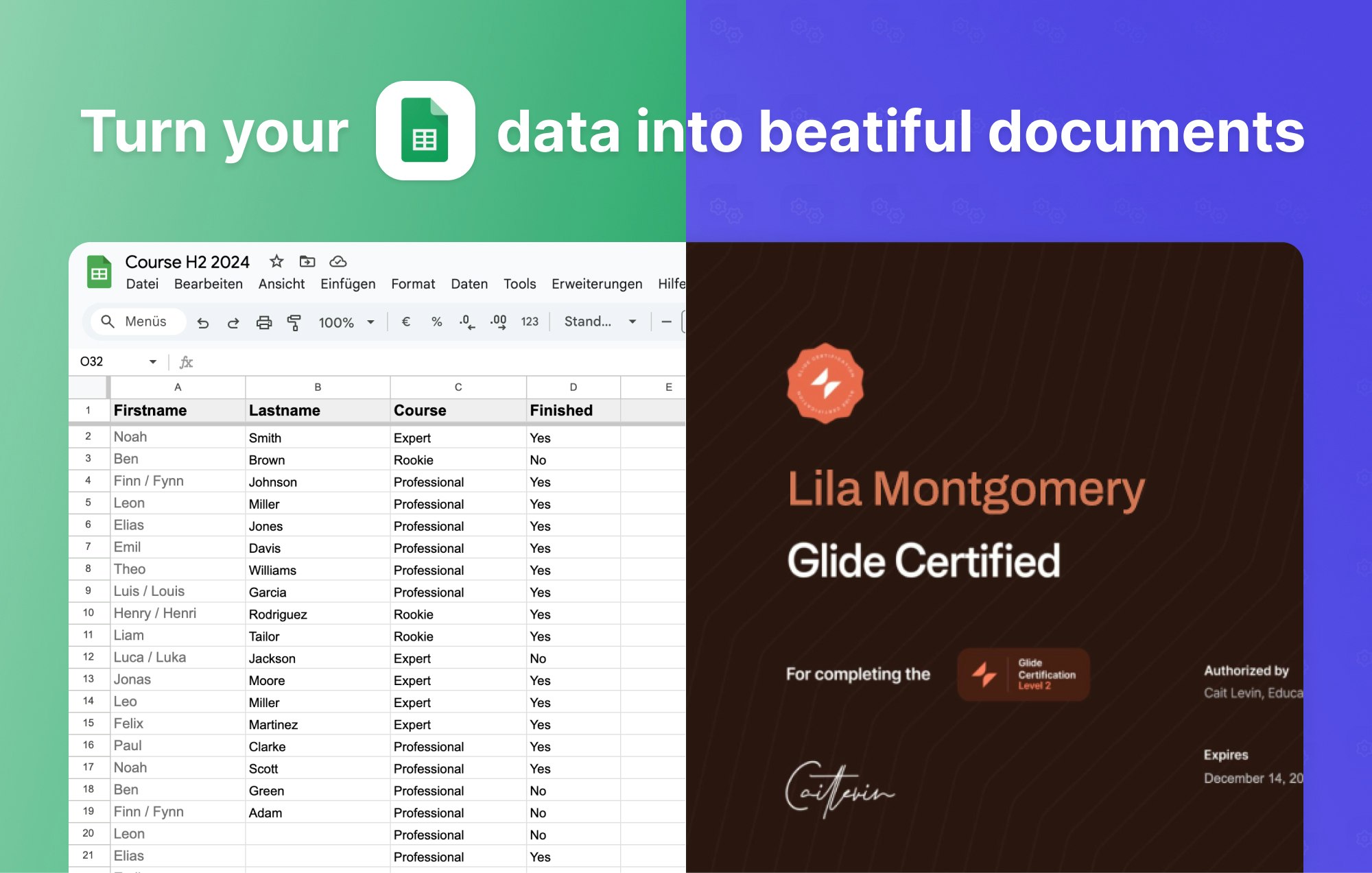This screenshot has height=873, width=1372.
Task: Open the Datei menu
Action: coord(142,284)
